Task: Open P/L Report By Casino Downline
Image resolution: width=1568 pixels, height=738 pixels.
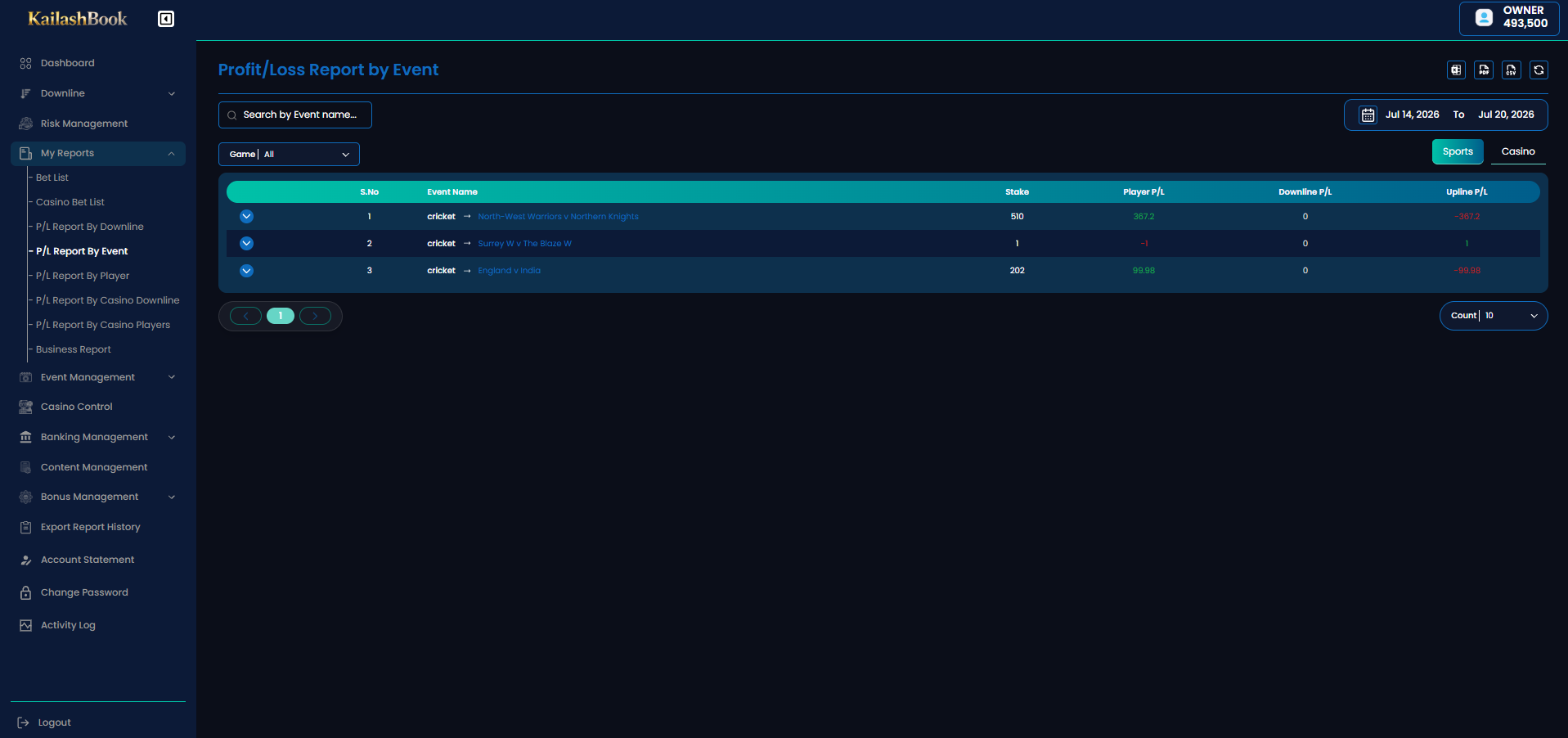Action: [108, 300]
